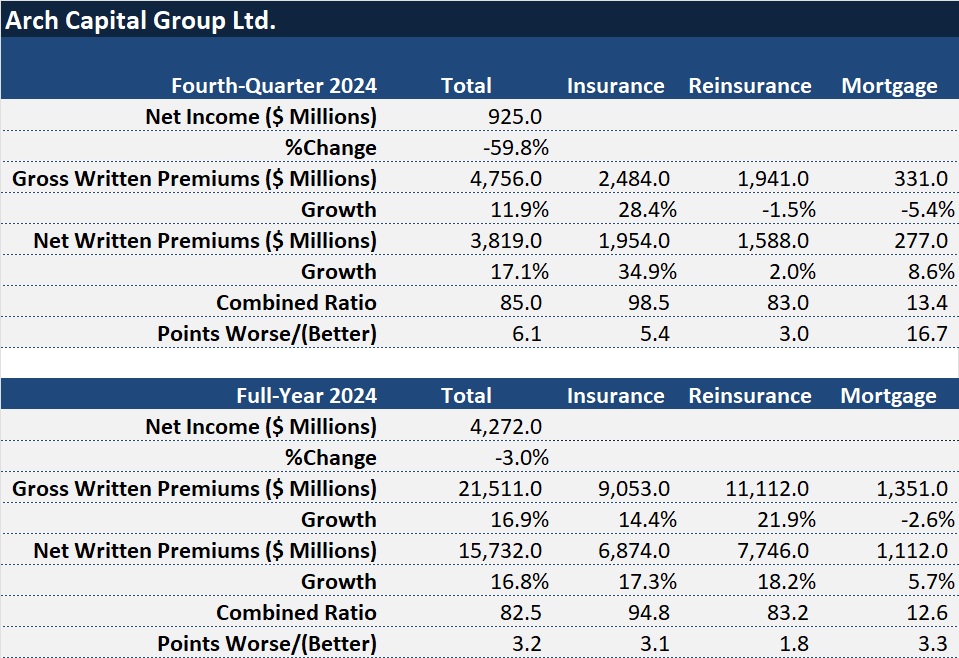The image size is (959, 658).
Task: Select the Fourth-Quarter 2024 header cell
Action: pos(273,86)
